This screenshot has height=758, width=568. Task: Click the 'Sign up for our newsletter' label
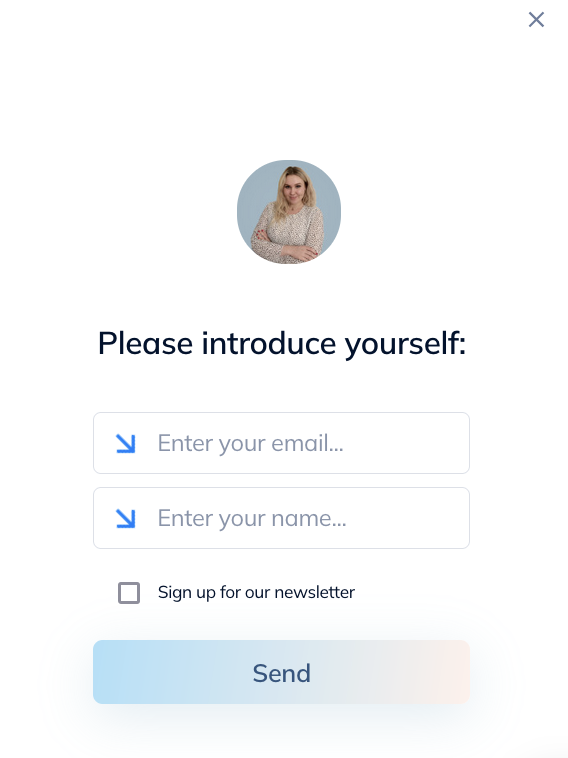[x=256, y=592]
